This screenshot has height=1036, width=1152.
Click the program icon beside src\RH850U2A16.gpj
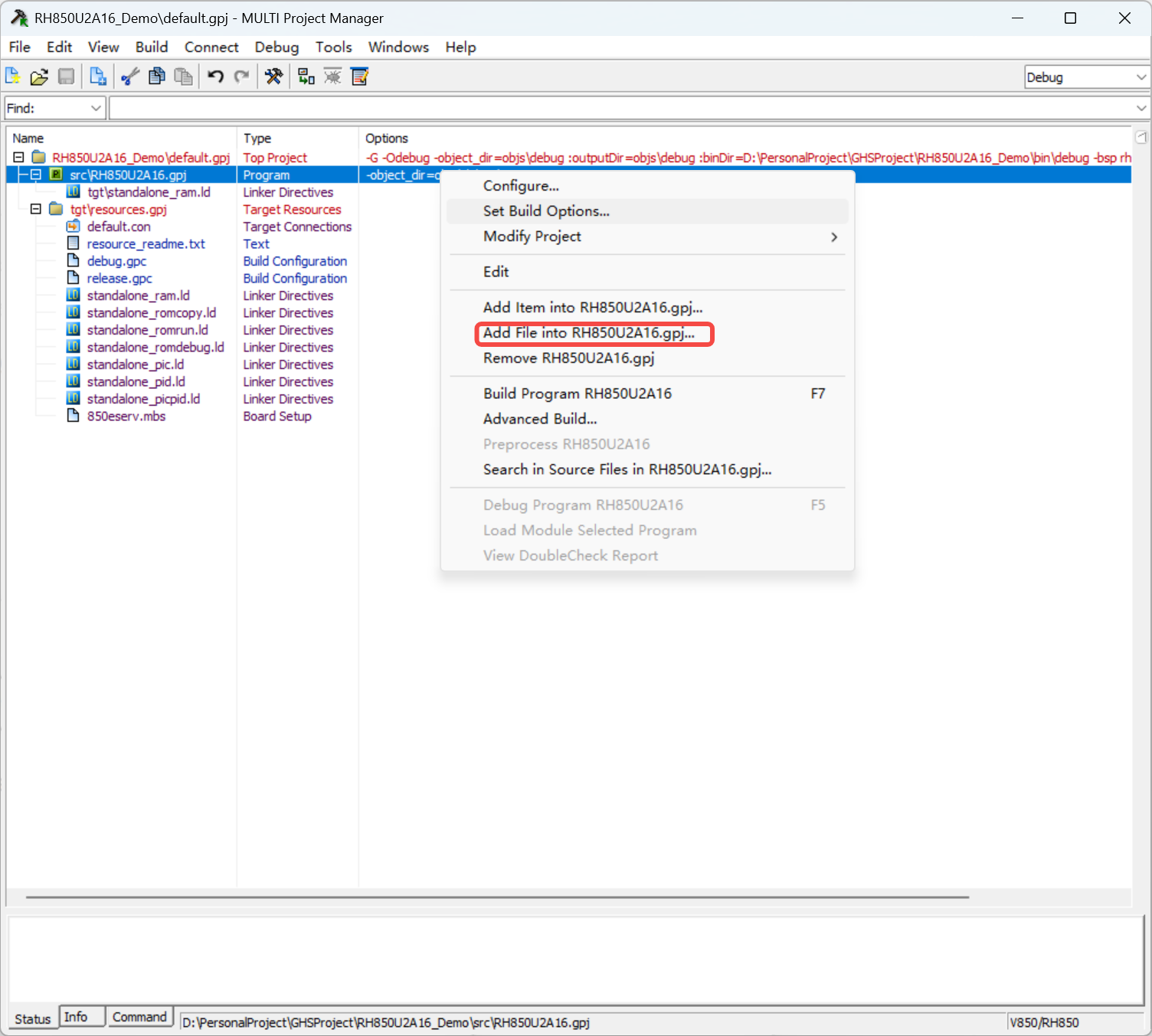(x=56, y=175)
